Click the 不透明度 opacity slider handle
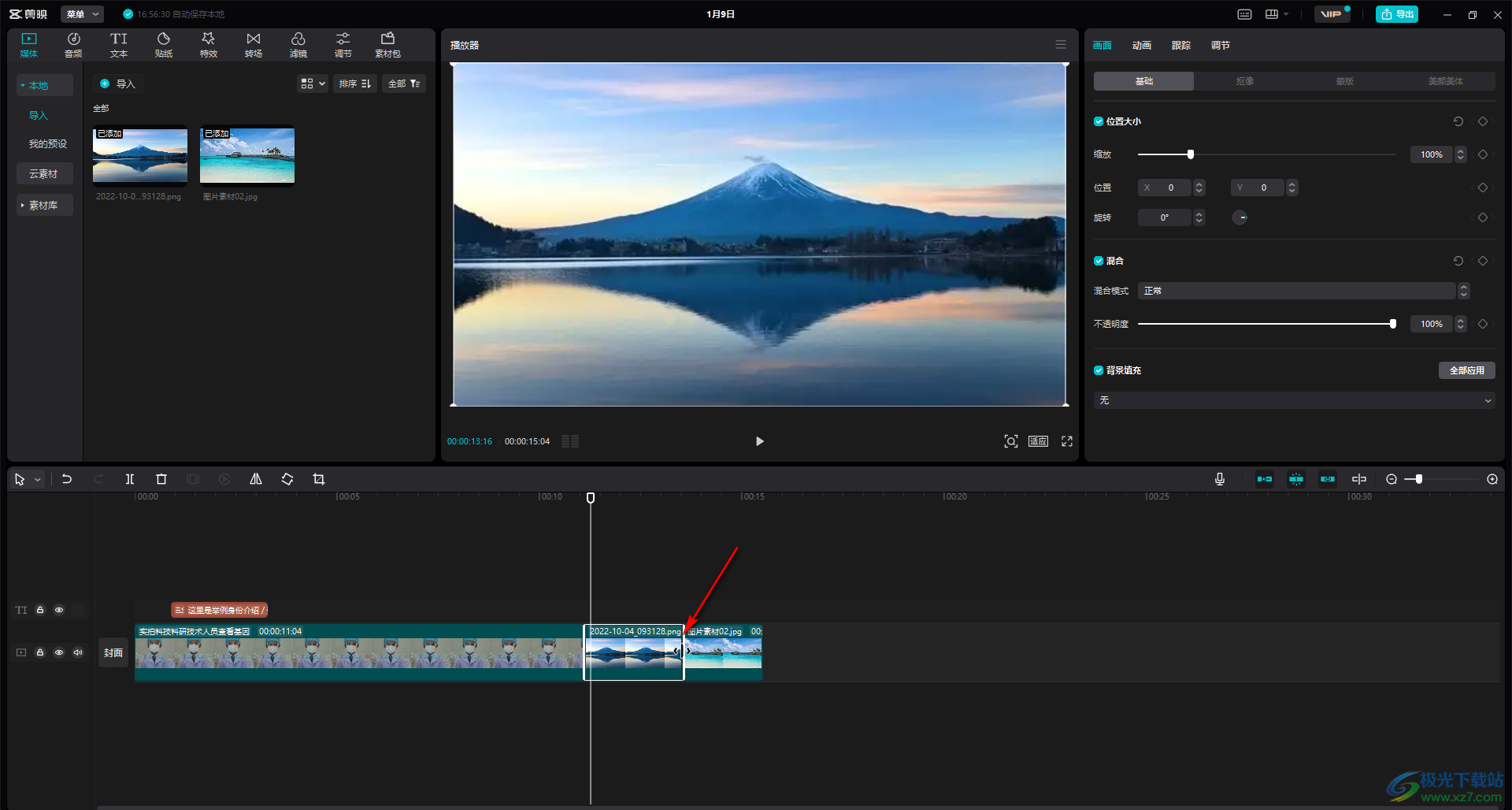 (1393, 324)
